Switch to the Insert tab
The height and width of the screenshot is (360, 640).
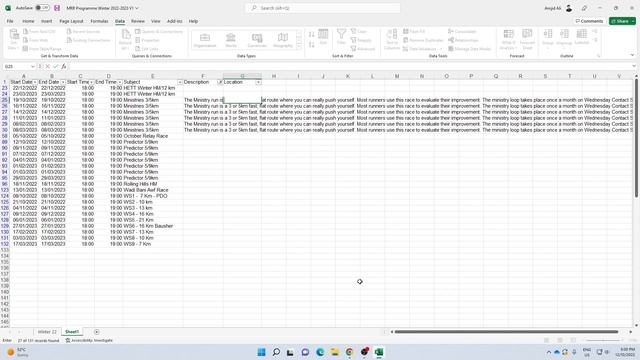pos(47,21)
